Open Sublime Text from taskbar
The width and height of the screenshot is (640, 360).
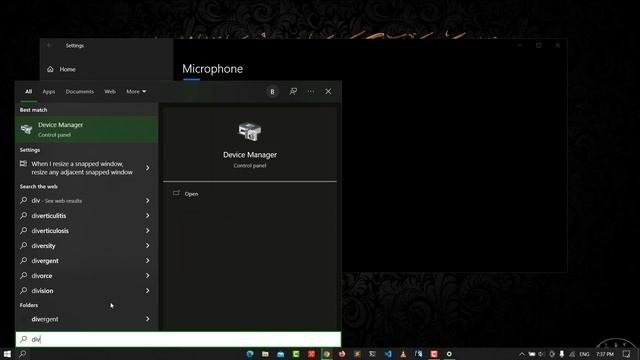(x=357, y=354)
